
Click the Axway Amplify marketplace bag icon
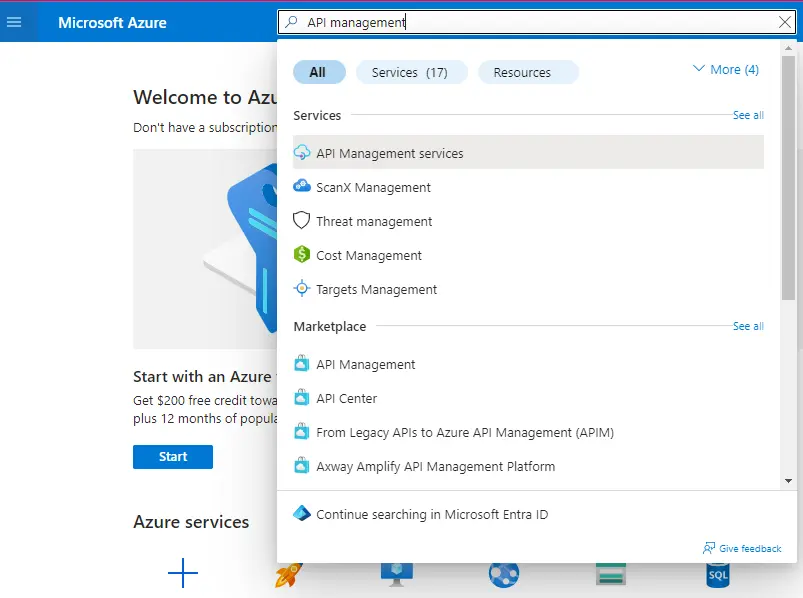302,466
